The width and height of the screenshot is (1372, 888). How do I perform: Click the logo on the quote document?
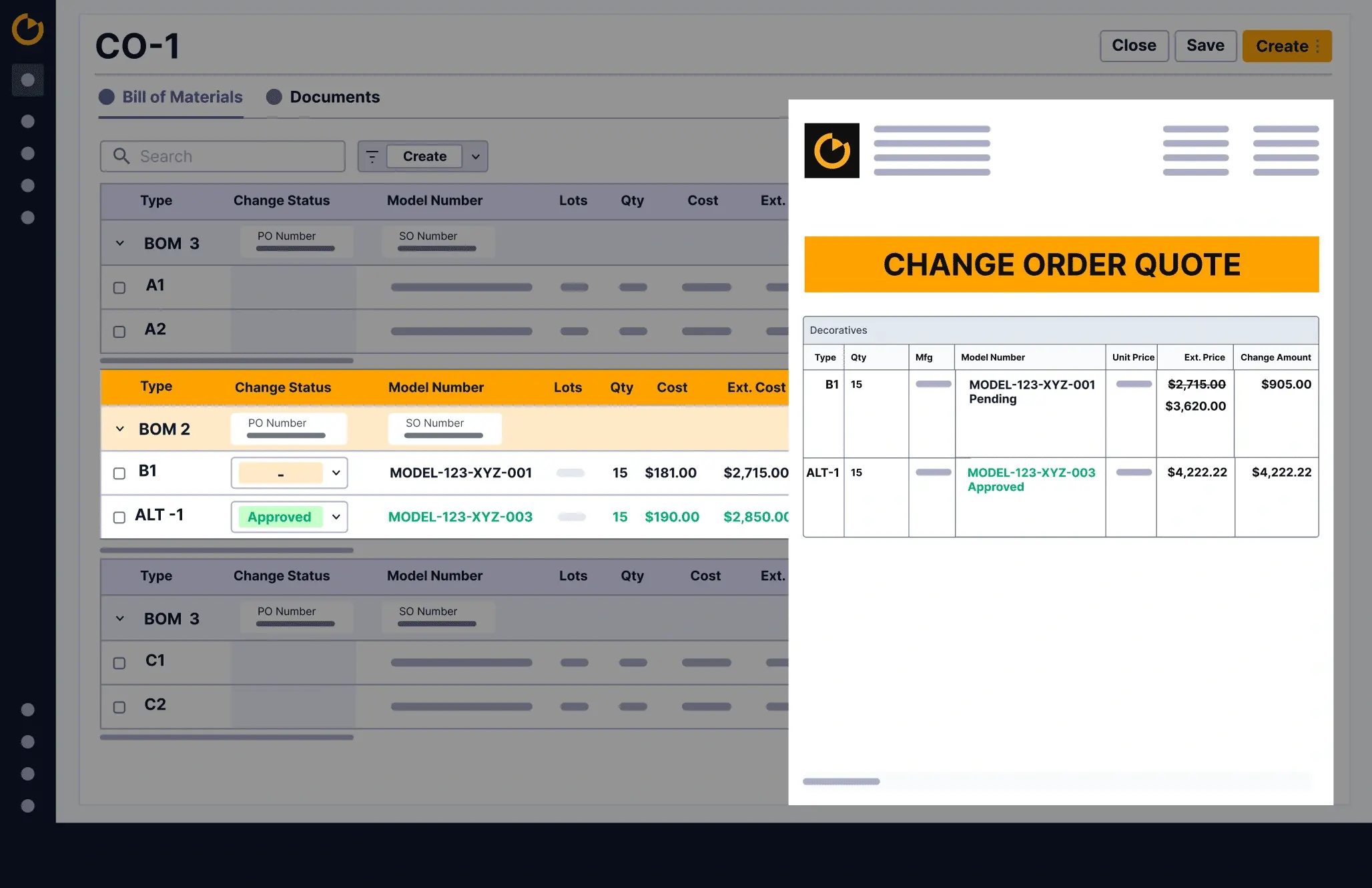[x=831, y=150]
